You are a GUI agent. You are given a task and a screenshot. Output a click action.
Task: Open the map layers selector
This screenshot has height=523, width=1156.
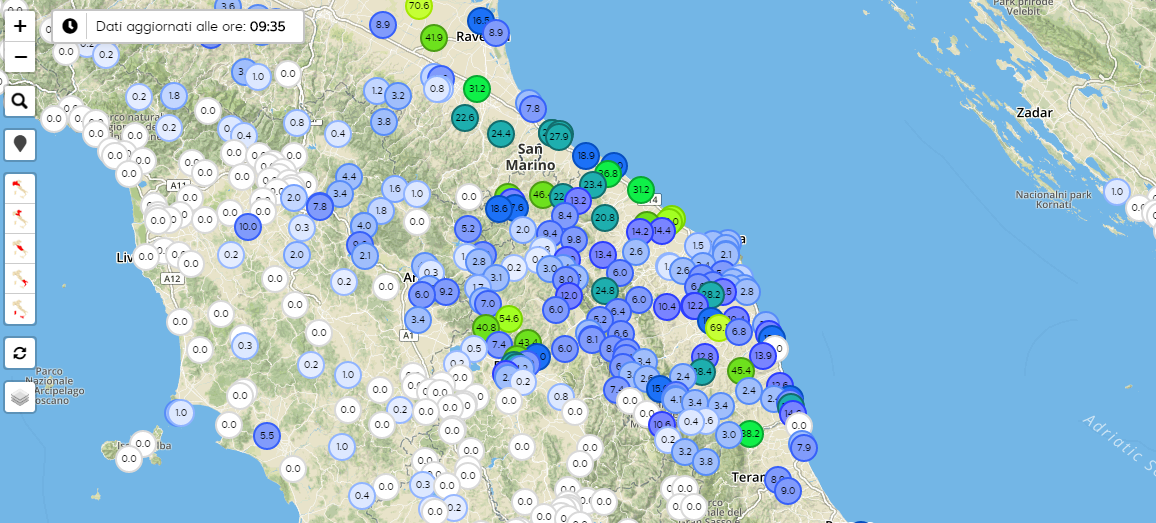pyautogui.click(x=20, y=397)
